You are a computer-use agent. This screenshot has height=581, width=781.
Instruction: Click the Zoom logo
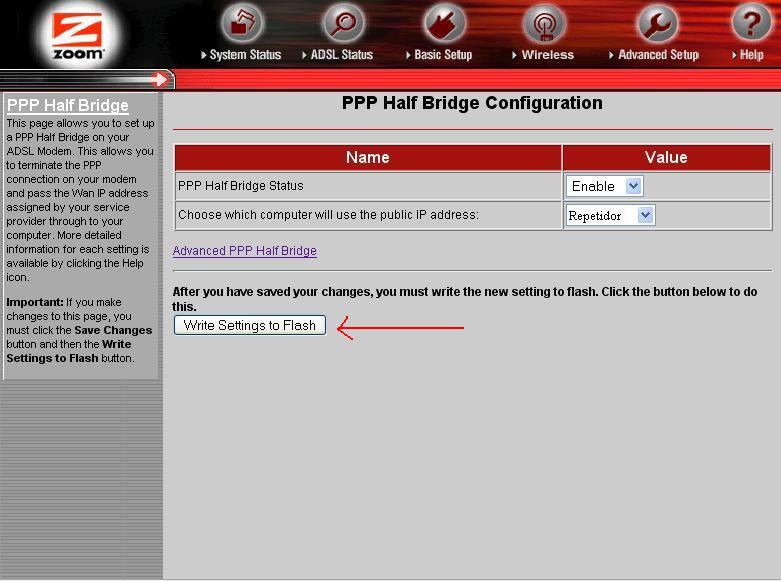point(78,36)
